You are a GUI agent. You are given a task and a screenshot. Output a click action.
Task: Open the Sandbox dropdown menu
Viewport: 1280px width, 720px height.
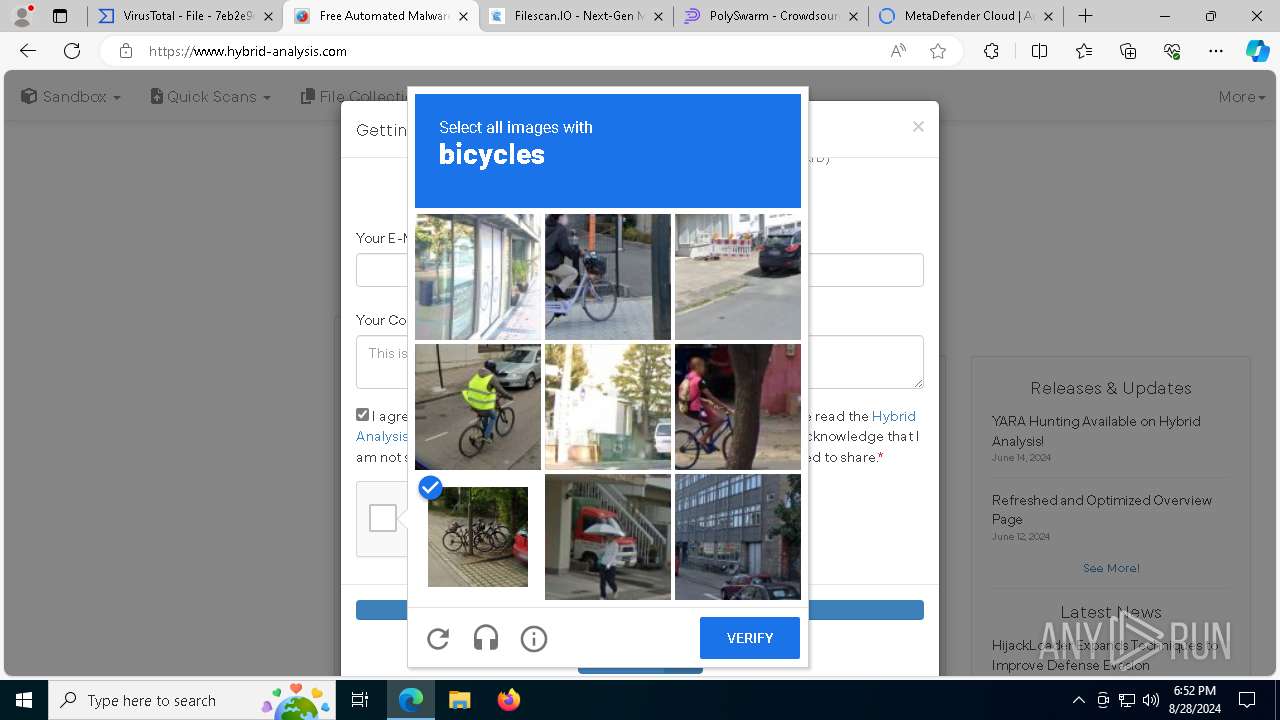pos(71,97)
